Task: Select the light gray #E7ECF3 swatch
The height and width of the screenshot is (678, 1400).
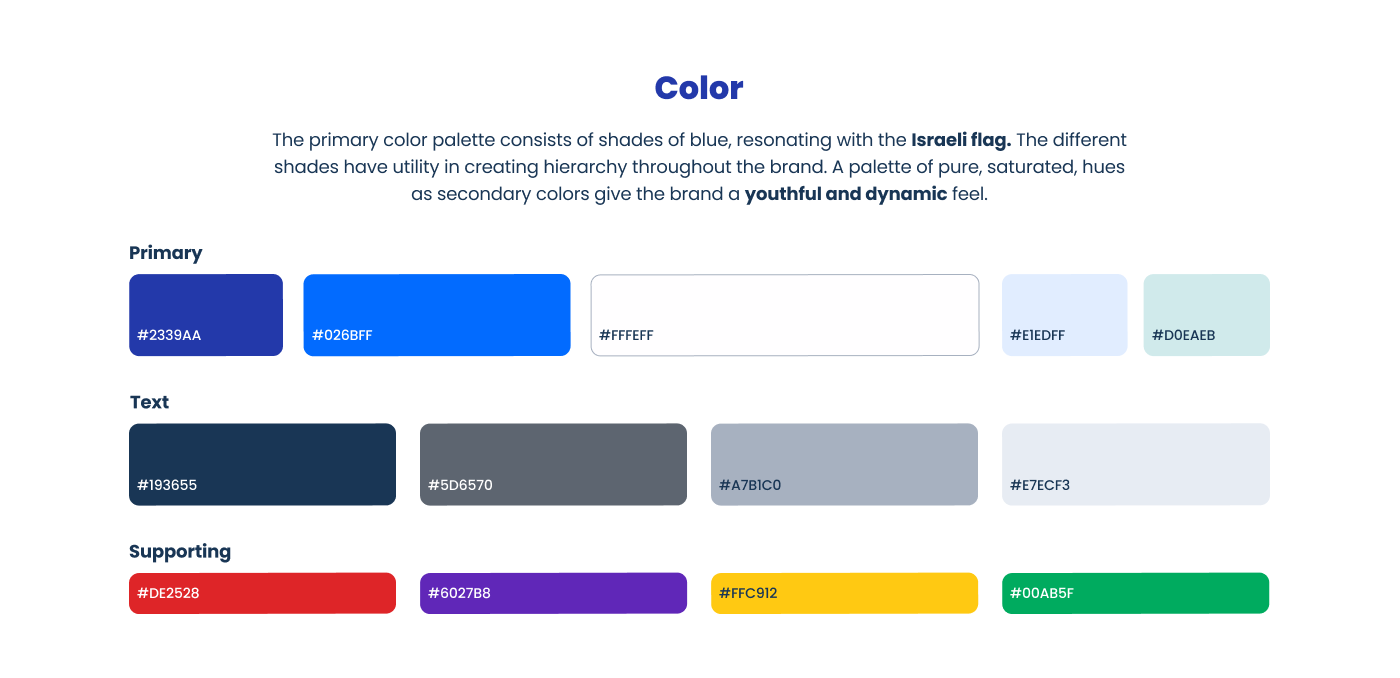Action: [x=1135, y=464]
